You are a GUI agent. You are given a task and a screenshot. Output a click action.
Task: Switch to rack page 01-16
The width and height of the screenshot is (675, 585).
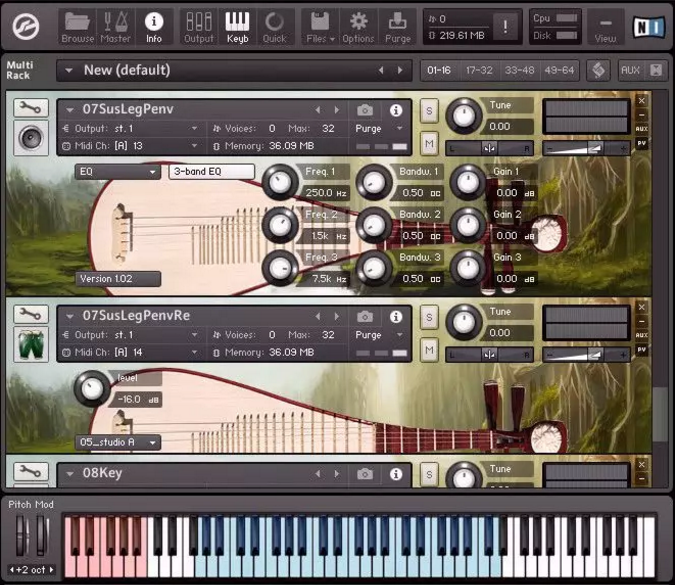[439, 70]
